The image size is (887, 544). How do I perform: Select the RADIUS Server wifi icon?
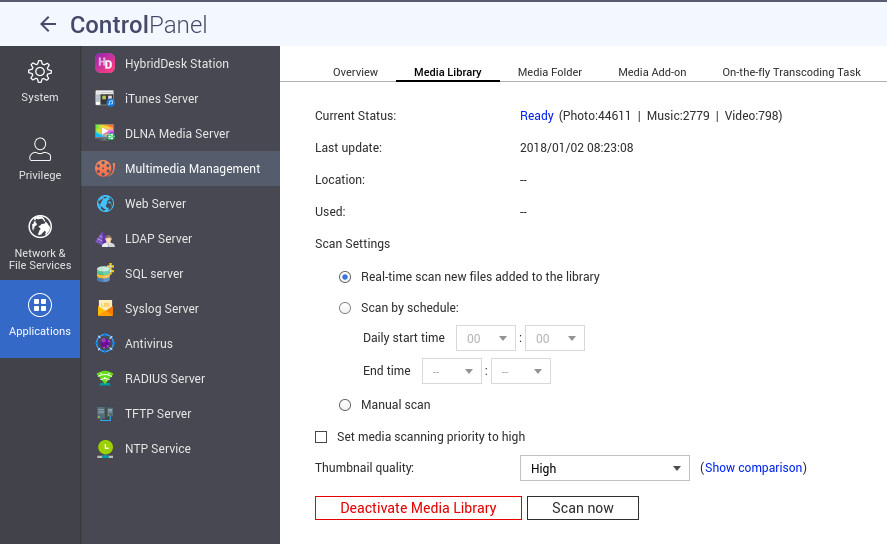tap(105, 378)
